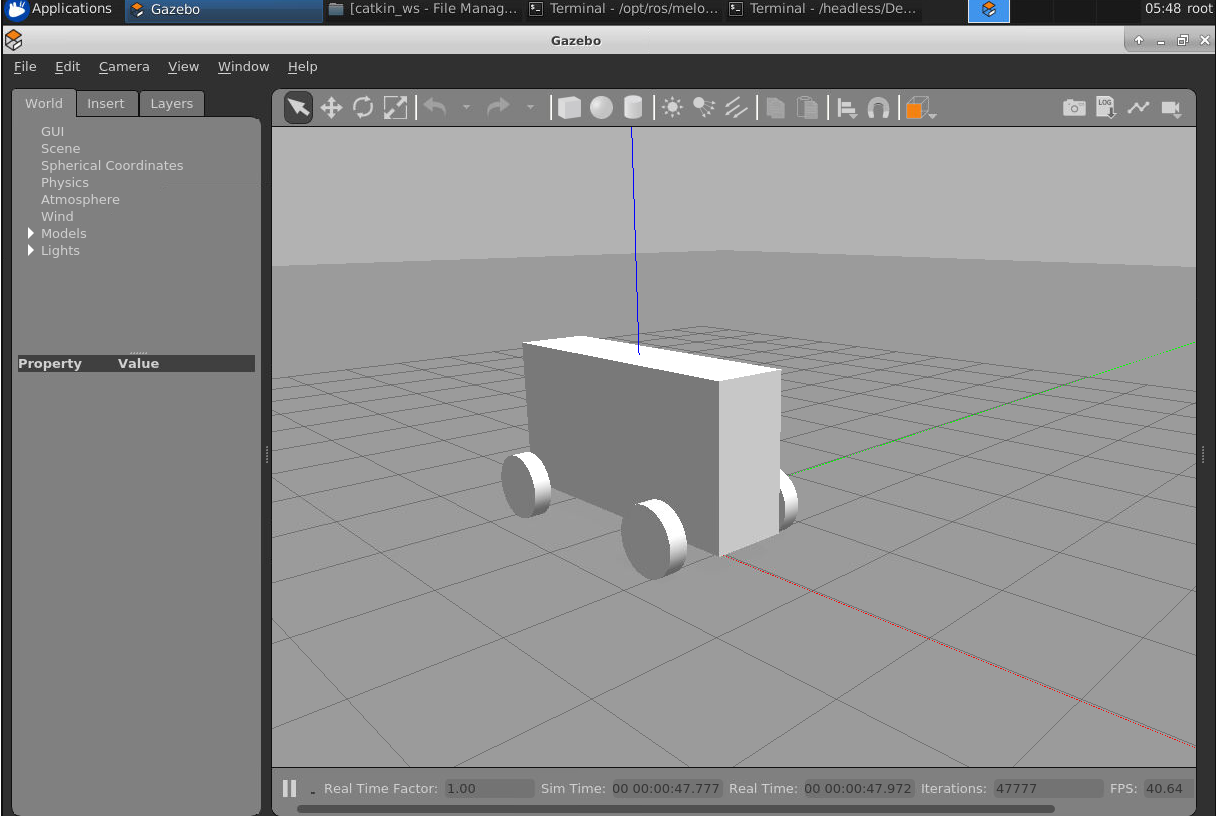1216x816 pixels.
Task: Click the Property column header
Action: pos(50,363)
